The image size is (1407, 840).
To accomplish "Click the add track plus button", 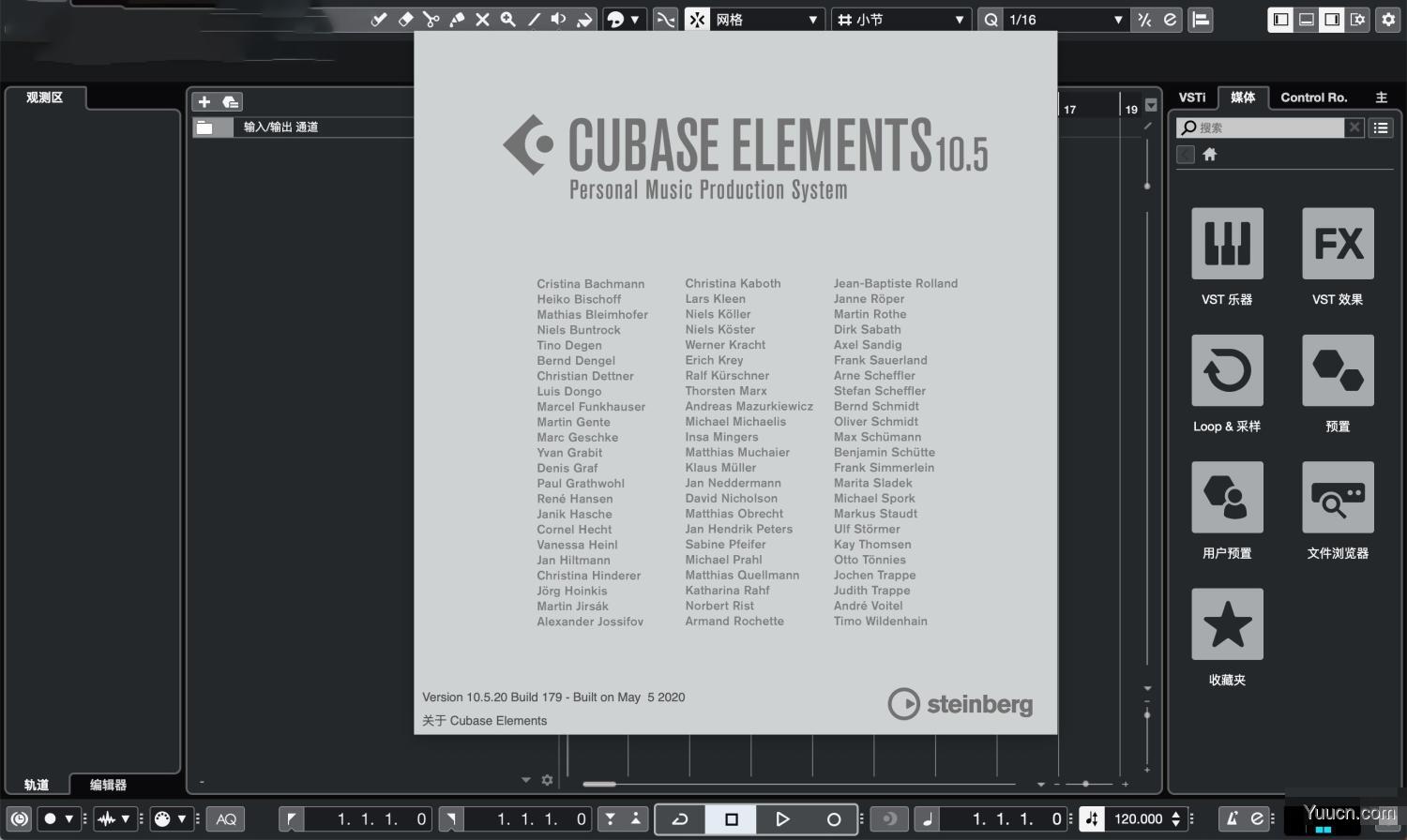I will tap(204, 101).
